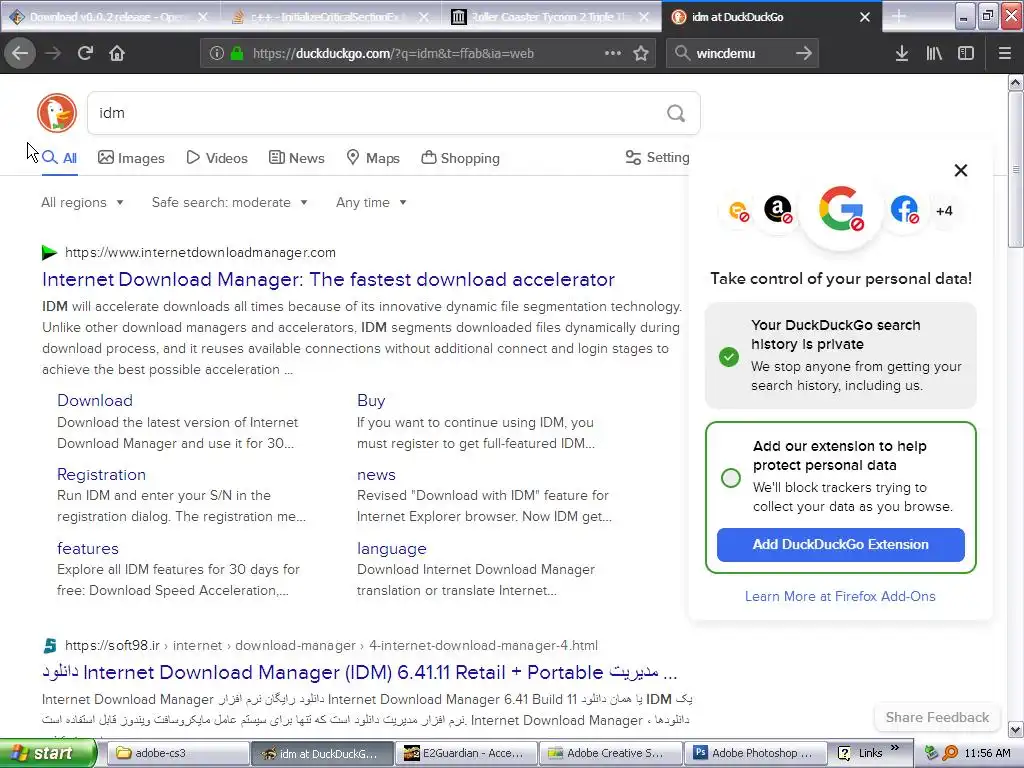1024x768 pixels.
Task: Click the green padlock security icon
Action: pos(237,53)
